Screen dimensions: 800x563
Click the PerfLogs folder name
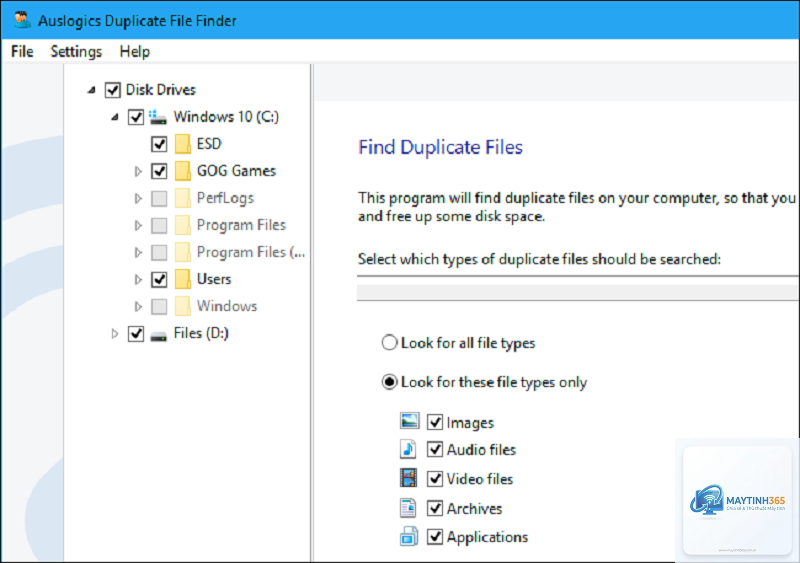225,198
